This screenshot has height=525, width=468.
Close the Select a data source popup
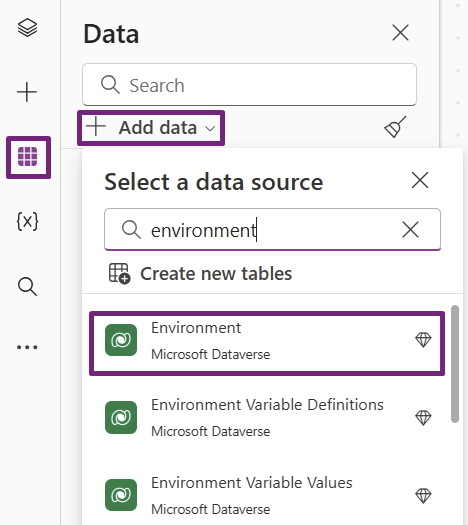pyautogui.click(x=420, y=180)
